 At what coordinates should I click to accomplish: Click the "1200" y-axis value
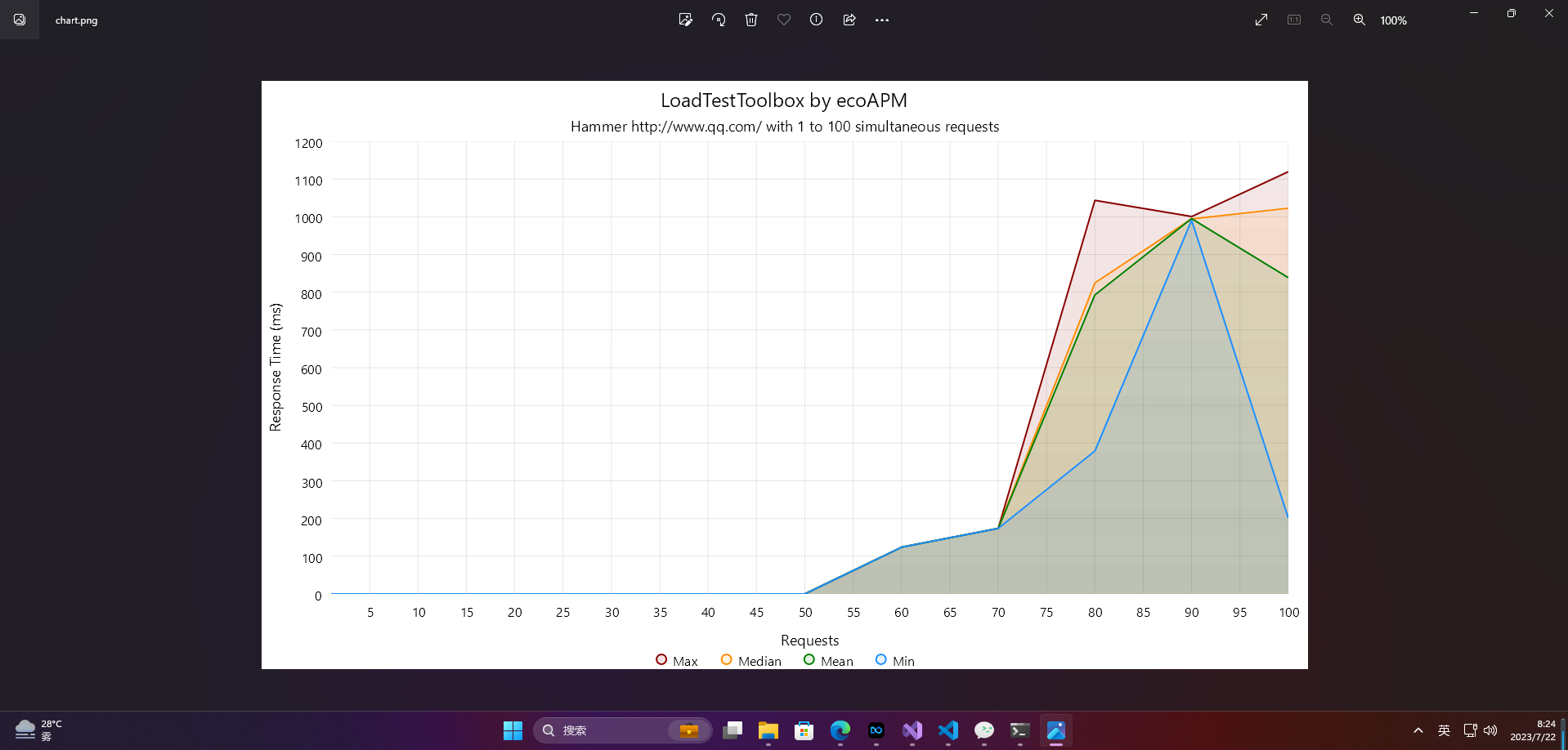pyautogui.click(x=308, y=144)
